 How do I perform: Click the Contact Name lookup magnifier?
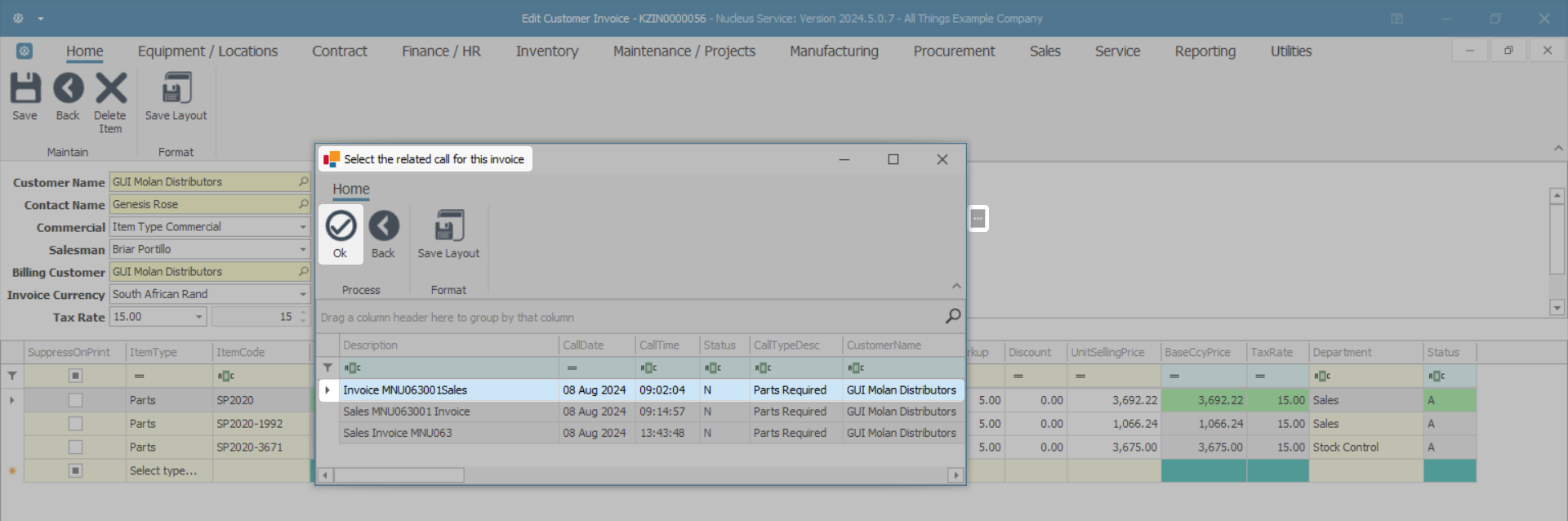(303, 204)
